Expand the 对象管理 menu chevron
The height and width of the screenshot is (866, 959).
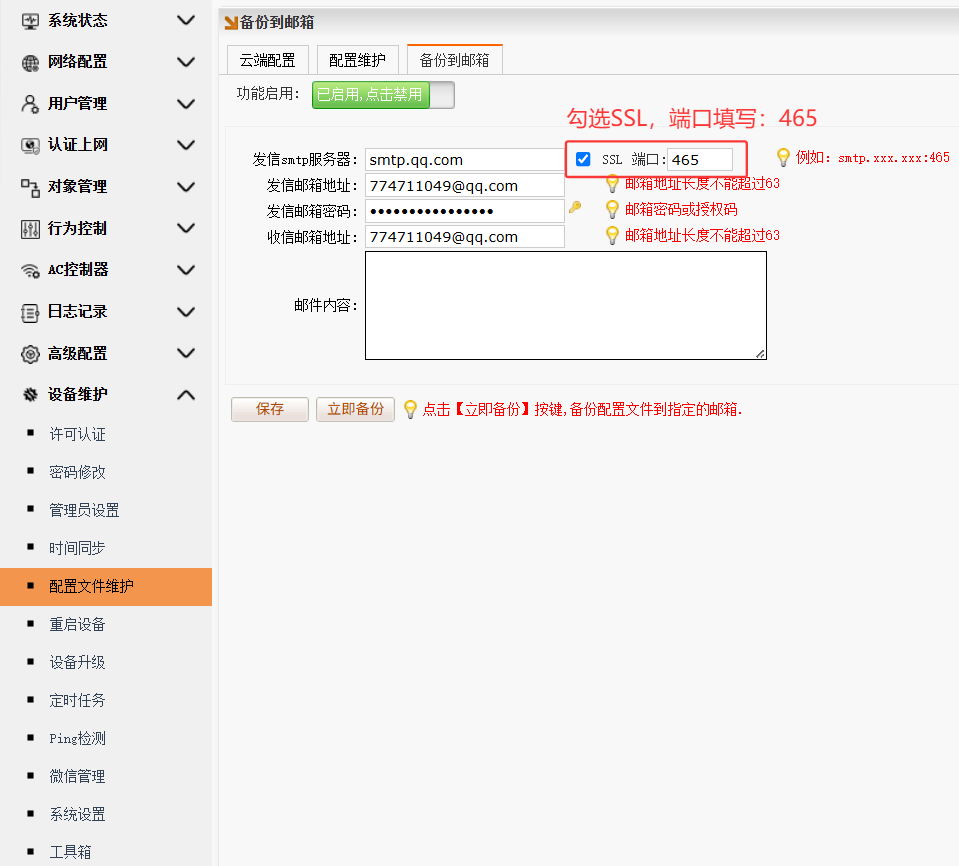pyautogui.click(x=186, y=187)
